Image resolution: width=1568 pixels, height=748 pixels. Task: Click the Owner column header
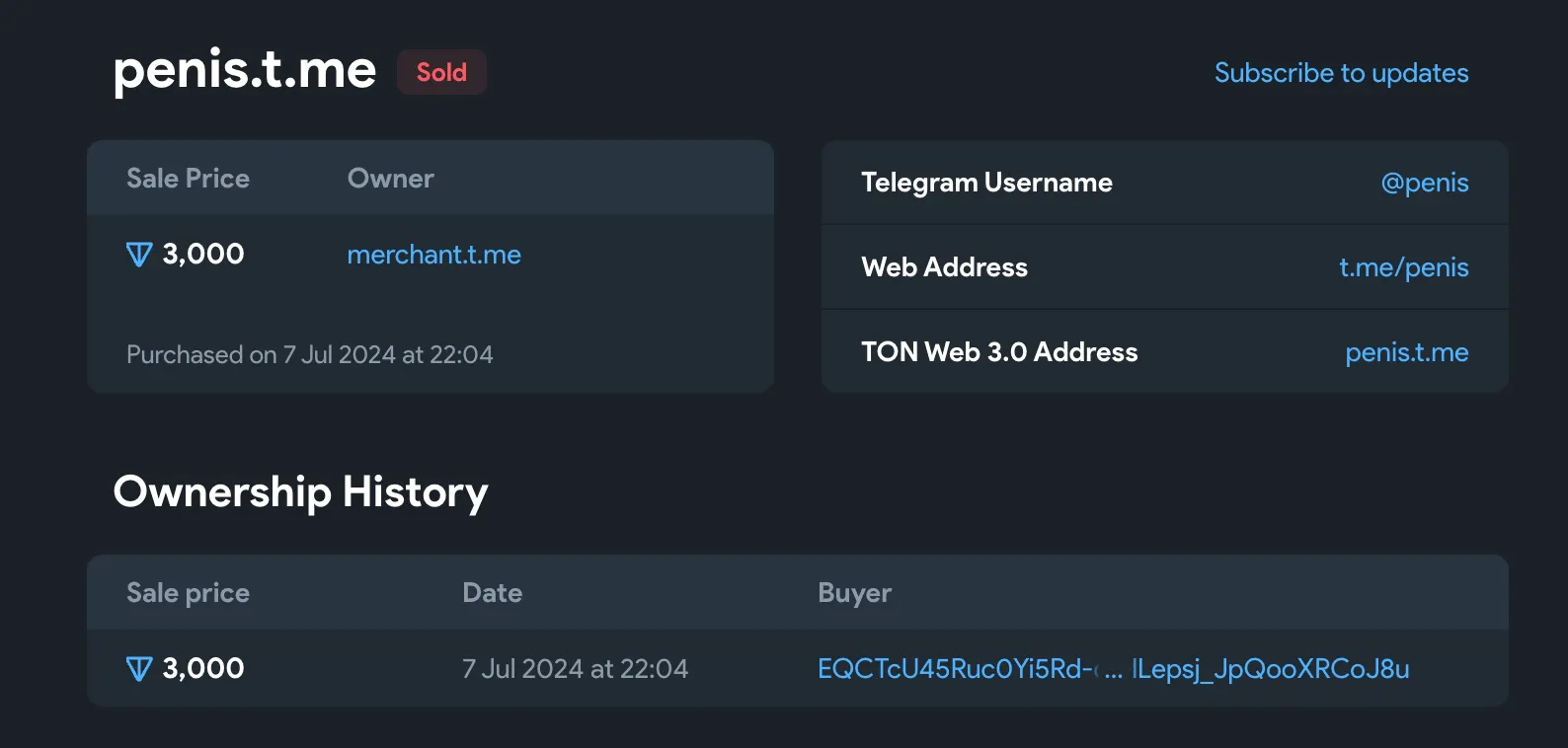pos(390,179)
